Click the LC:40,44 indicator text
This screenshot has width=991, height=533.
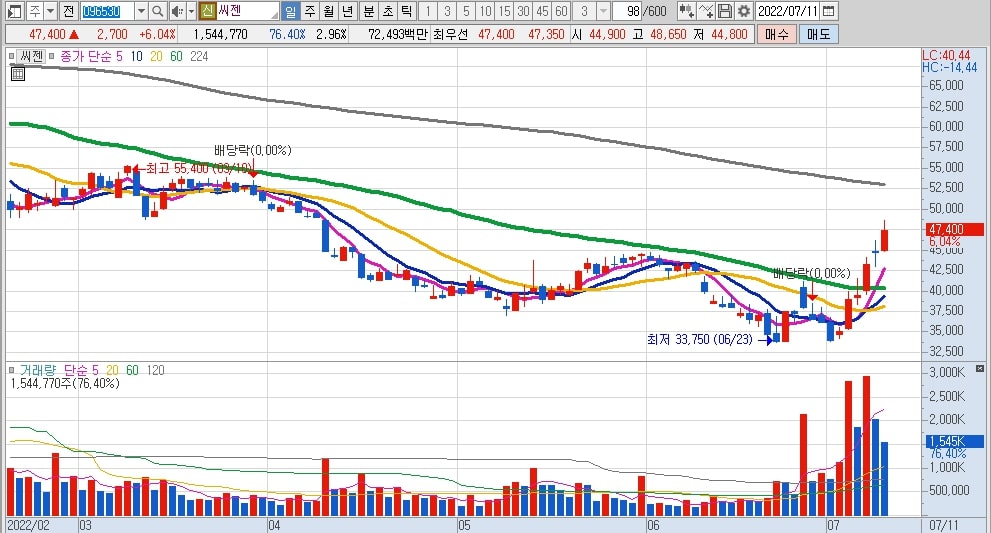[x=946, y=56]
